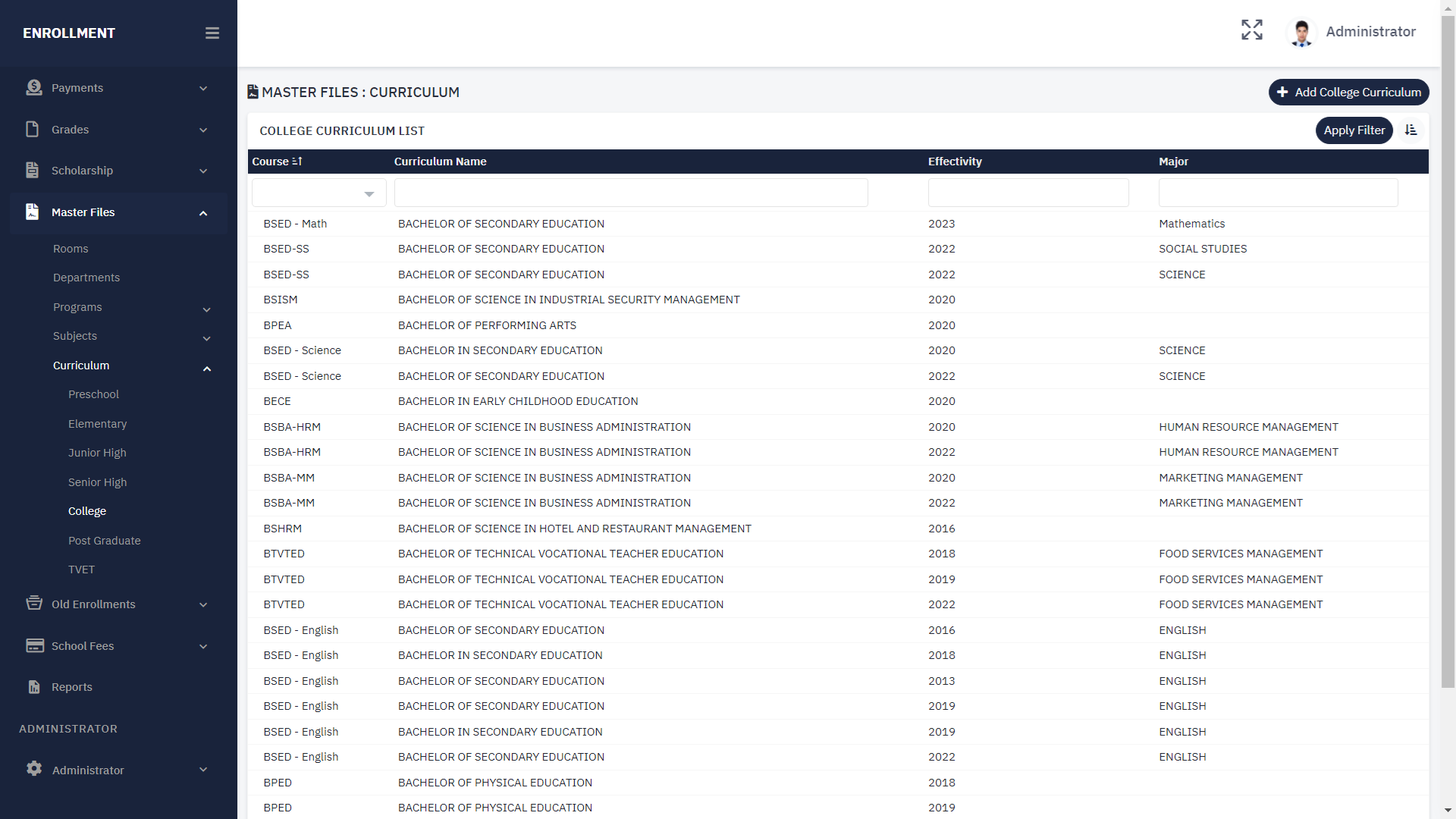Viewport: 1456px width, 819px height.
Task: Toggle sort order on Course column
Action: [x=297, y=162]
